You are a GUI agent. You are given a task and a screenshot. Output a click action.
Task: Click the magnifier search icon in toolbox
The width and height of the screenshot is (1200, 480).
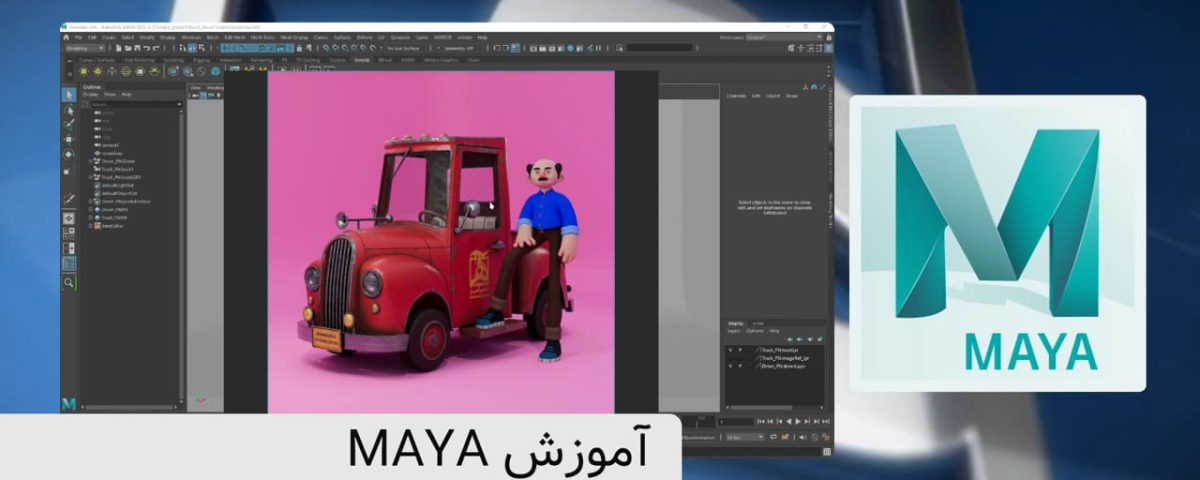coord(69,283)
